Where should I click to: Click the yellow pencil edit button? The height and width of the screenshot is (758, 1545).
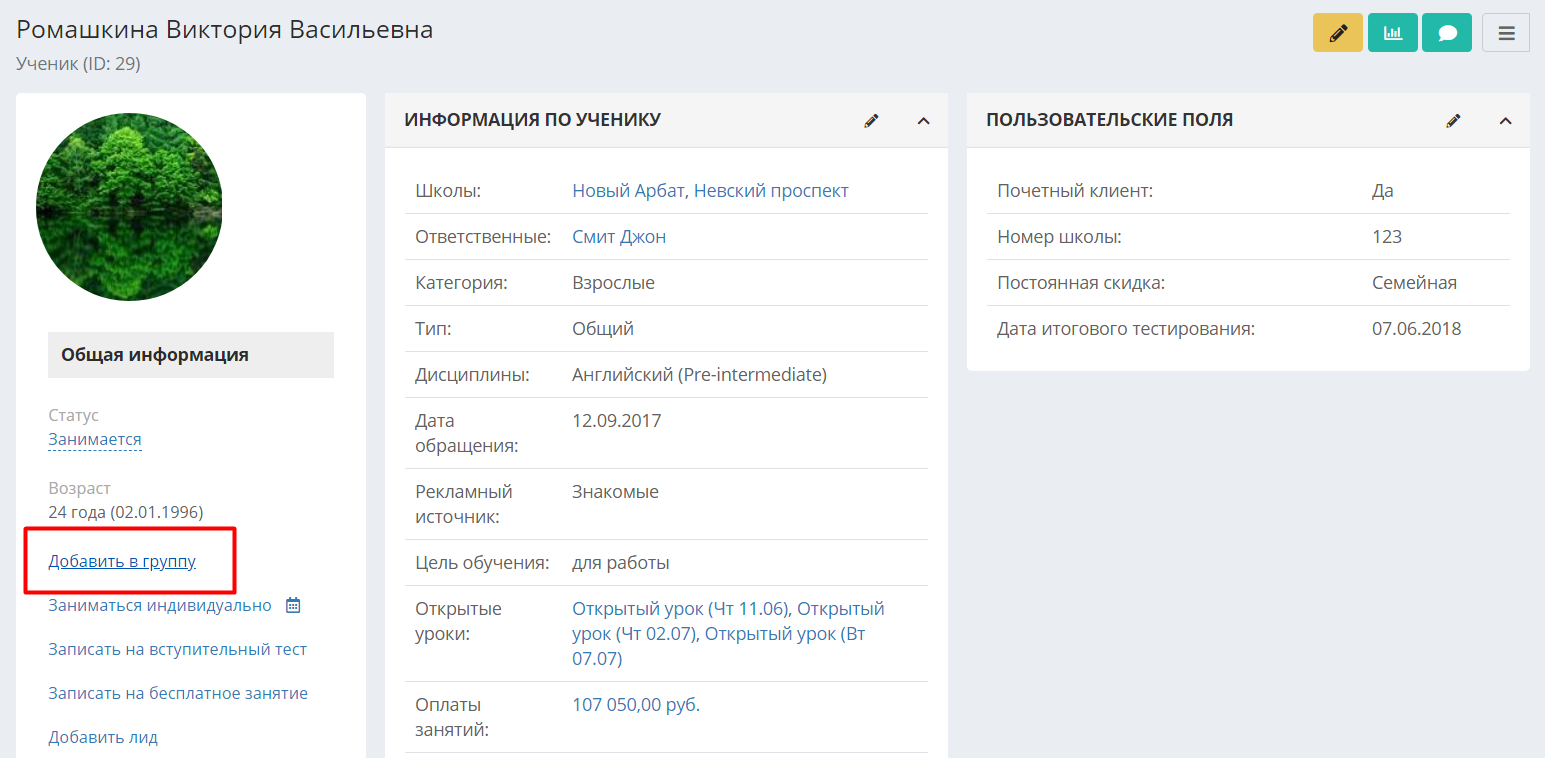tap(1338, 32)
